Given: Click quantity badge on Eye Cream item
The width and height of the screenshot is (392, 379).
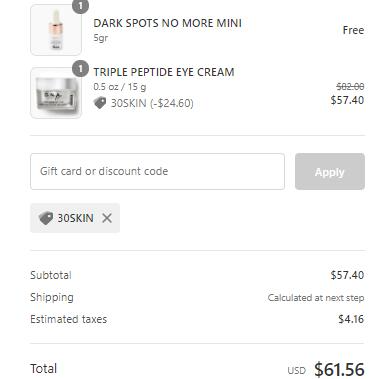Looking at the screenshot, I should tap(80, 69).
